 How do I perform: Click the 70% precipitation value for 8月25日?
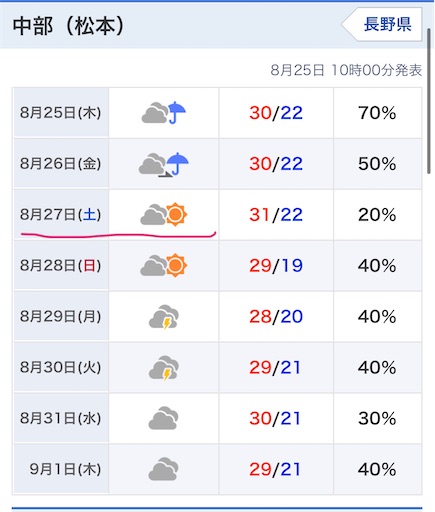tap(377, 113)
